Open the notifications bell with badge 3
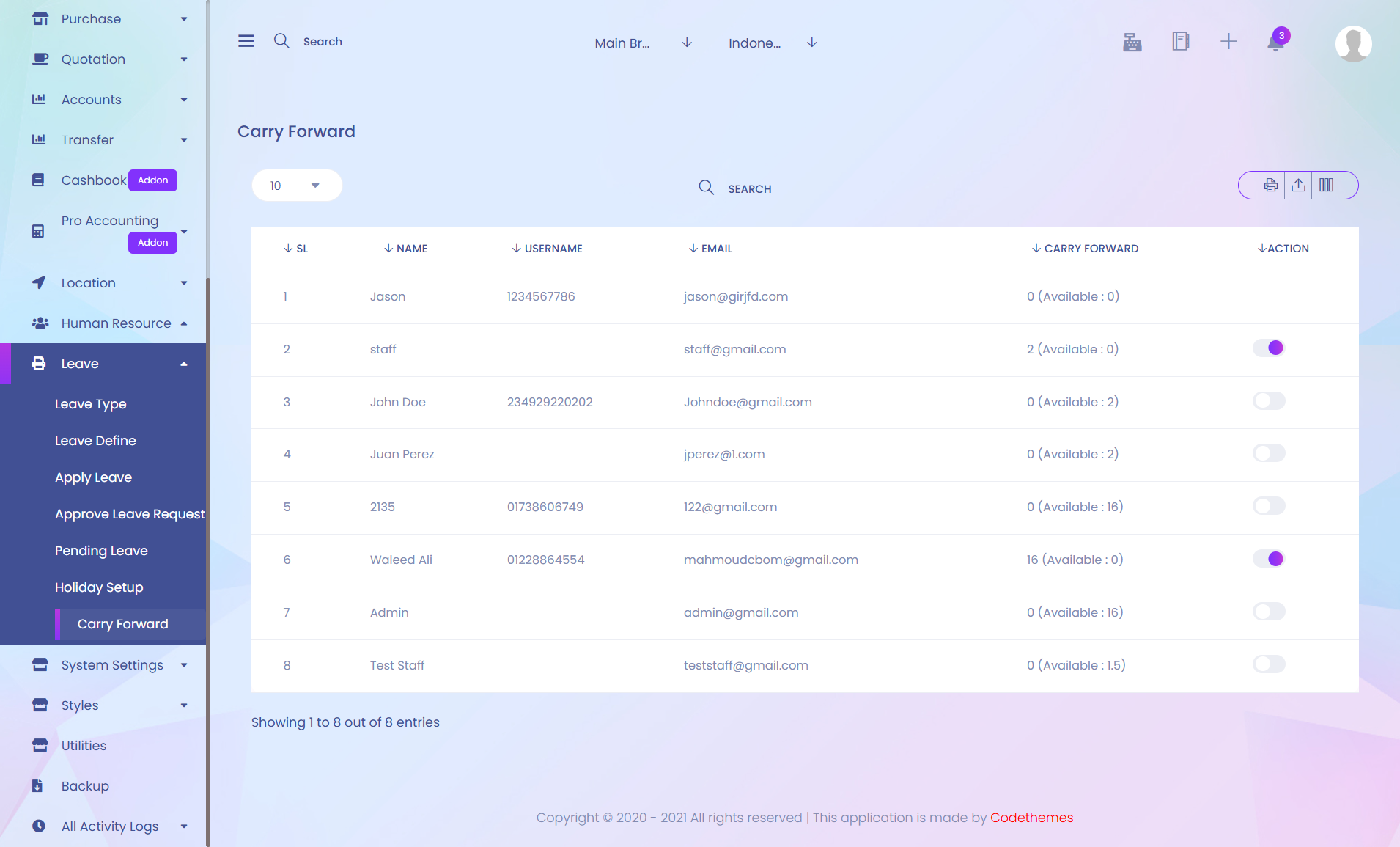 1276,41
